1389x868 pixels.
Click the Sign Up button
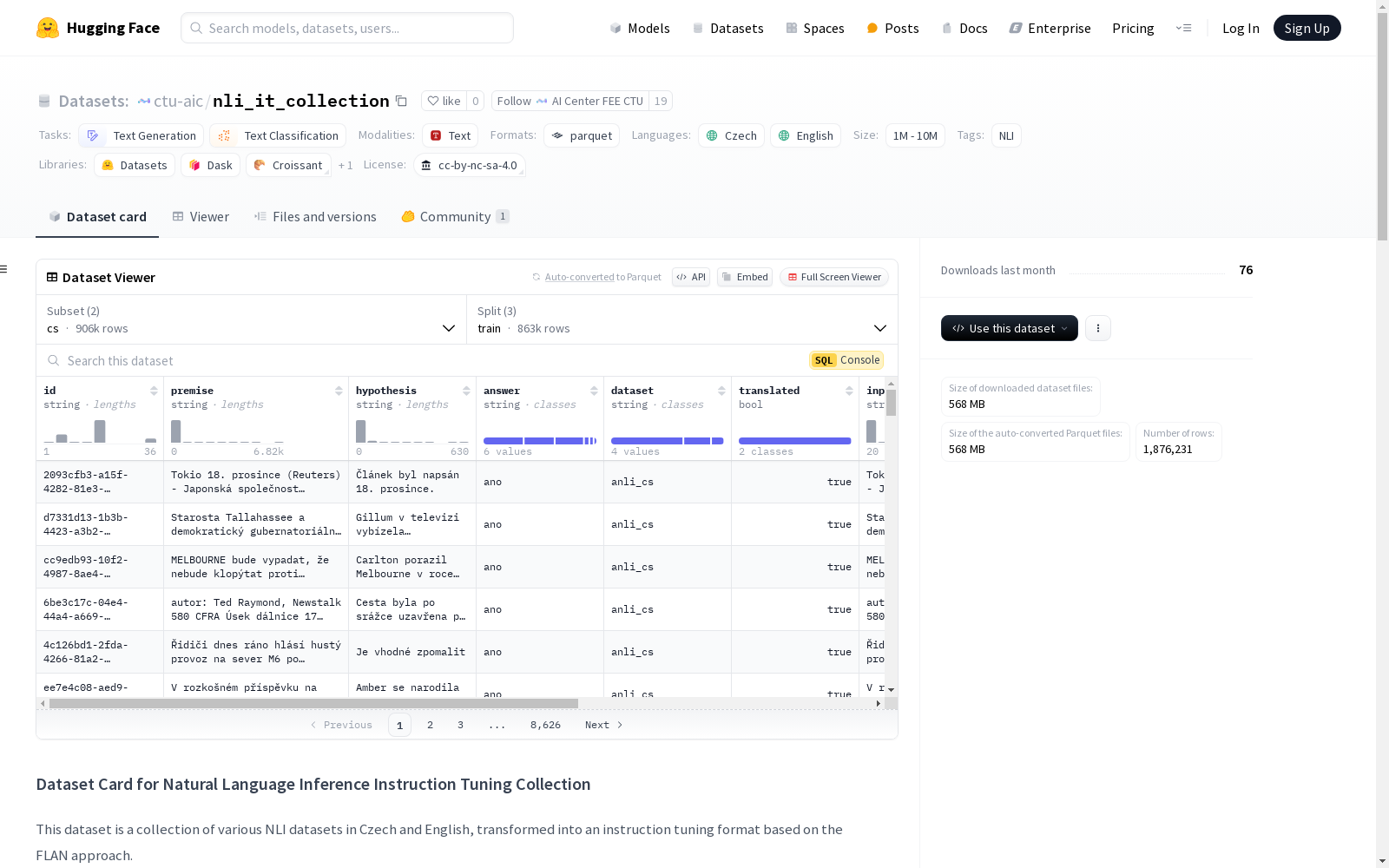[1307, 28]
